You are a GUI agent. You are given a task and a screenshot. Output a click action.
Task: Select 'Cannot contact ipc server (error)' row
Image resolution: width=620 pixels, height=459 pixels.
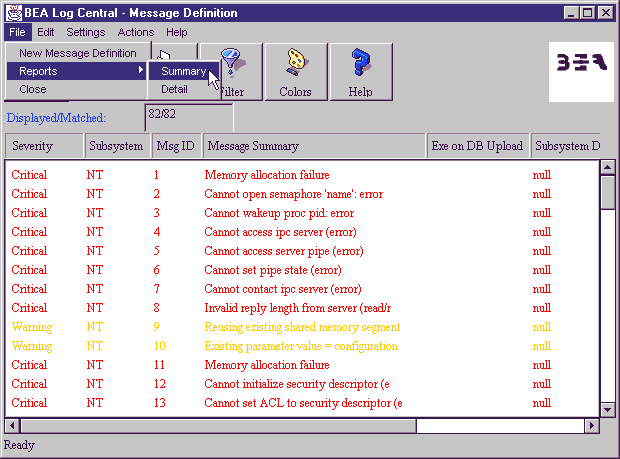(302, 289)
